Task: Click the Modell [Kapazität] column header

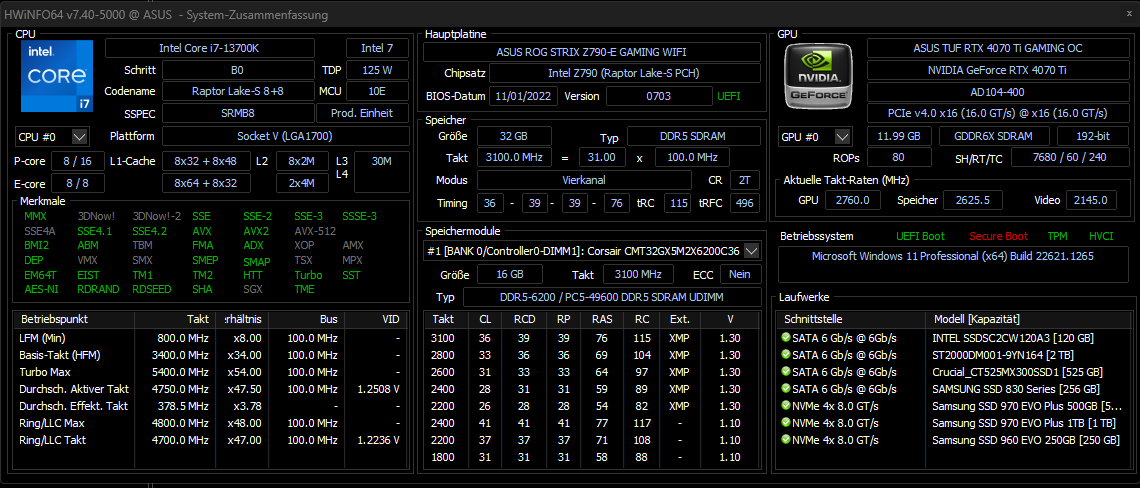Action: pos(1027,319)
